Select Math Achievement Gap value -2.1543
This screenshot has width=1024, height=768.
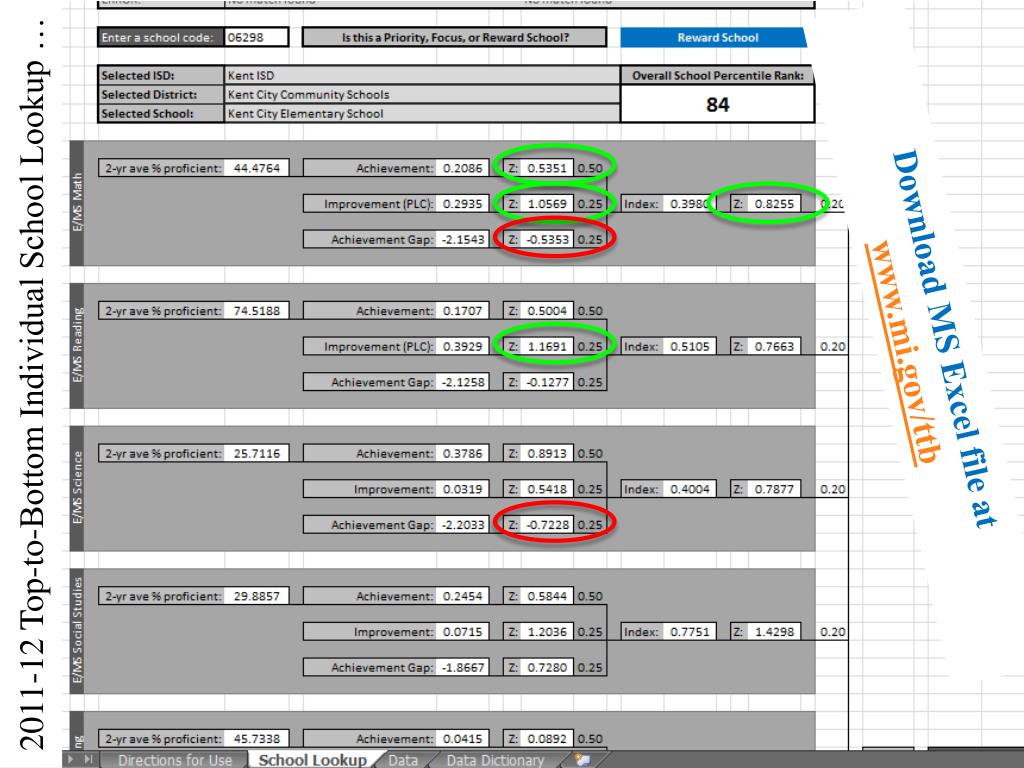(462, 240)
